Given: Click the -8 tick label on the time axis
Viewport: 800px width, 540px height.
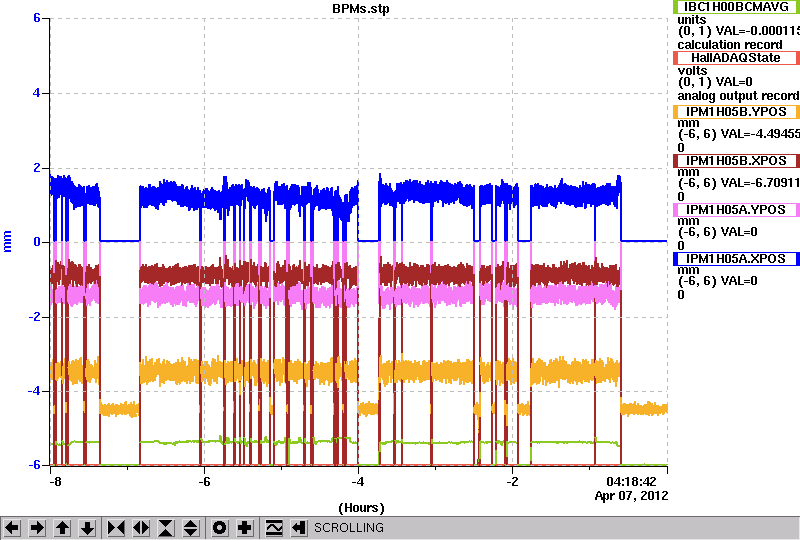Looking at the screenshot, I should pyautogui.click(x=55, y=482).
